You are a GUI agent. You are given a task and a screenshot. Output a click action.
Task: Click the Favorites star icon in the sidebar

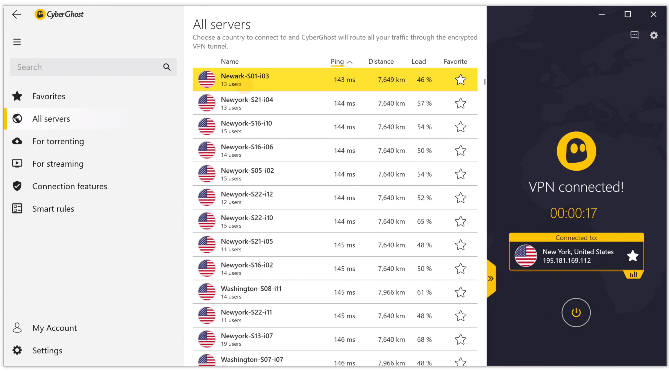tap(17, 96)
